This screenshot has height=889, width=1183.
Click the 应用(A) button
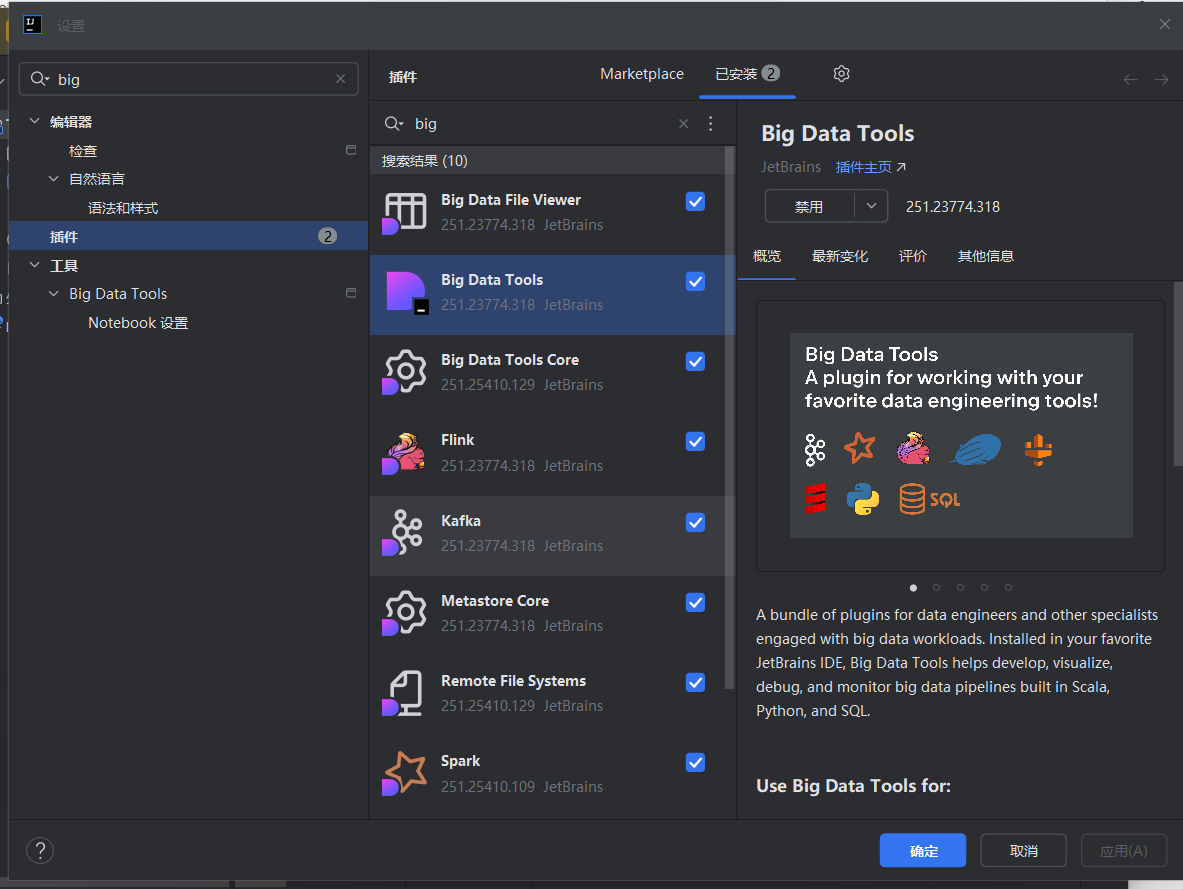click(1123, 851)
